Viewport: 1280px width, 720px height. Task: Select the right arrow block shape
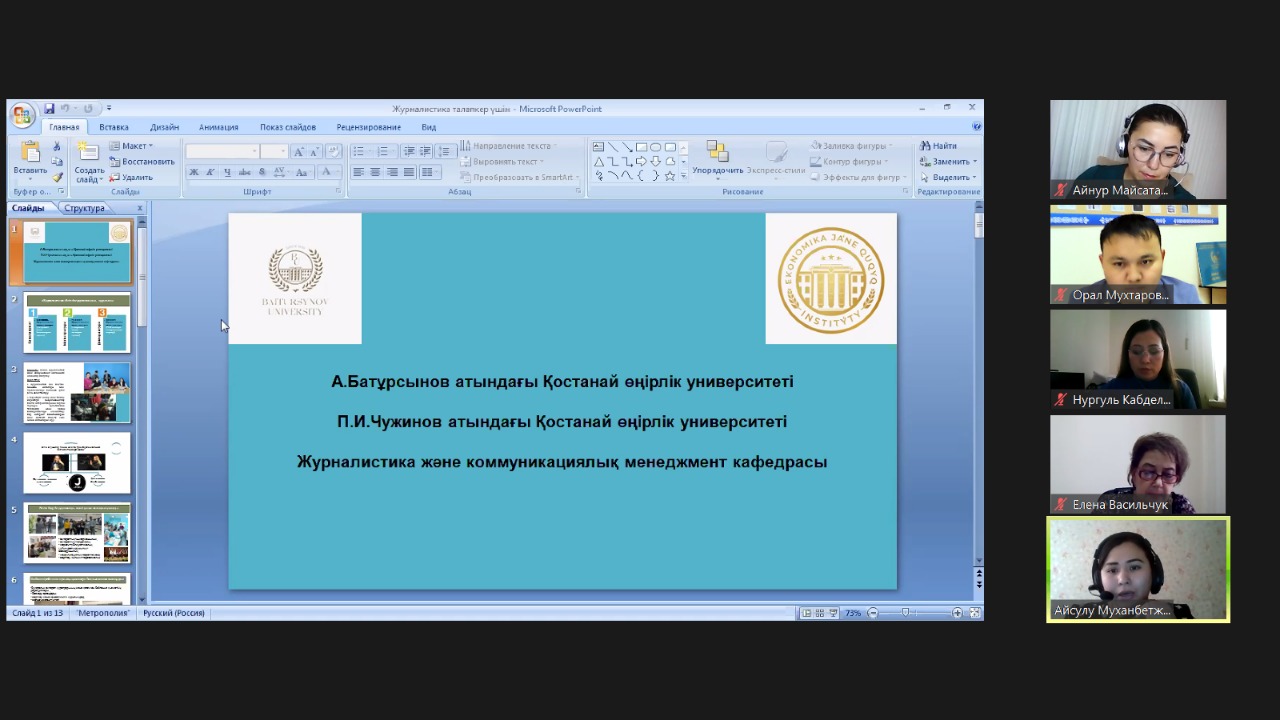[641, 161]
